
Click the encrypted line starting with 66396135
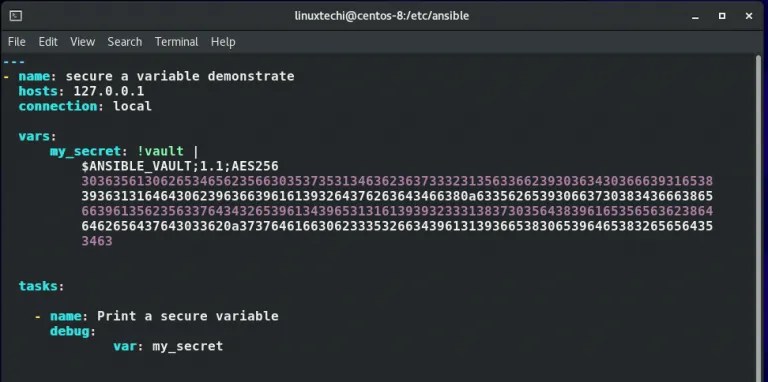pos(397,212)
